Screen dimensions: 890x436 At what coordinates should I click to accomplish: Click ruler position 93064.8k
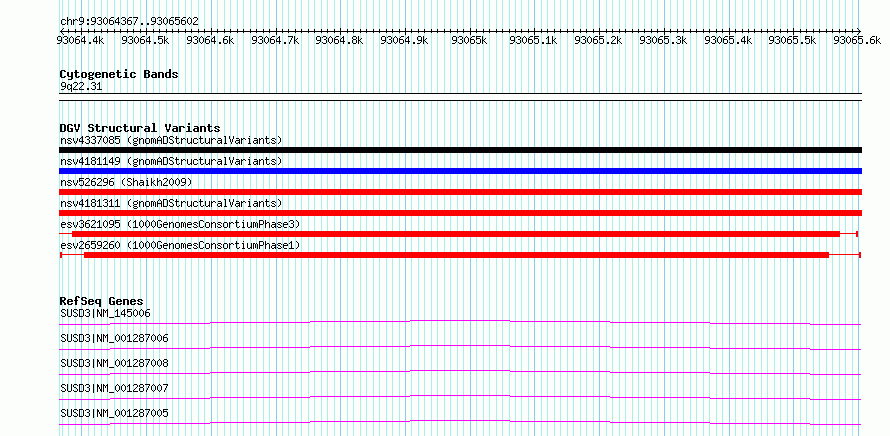(339, 40)
